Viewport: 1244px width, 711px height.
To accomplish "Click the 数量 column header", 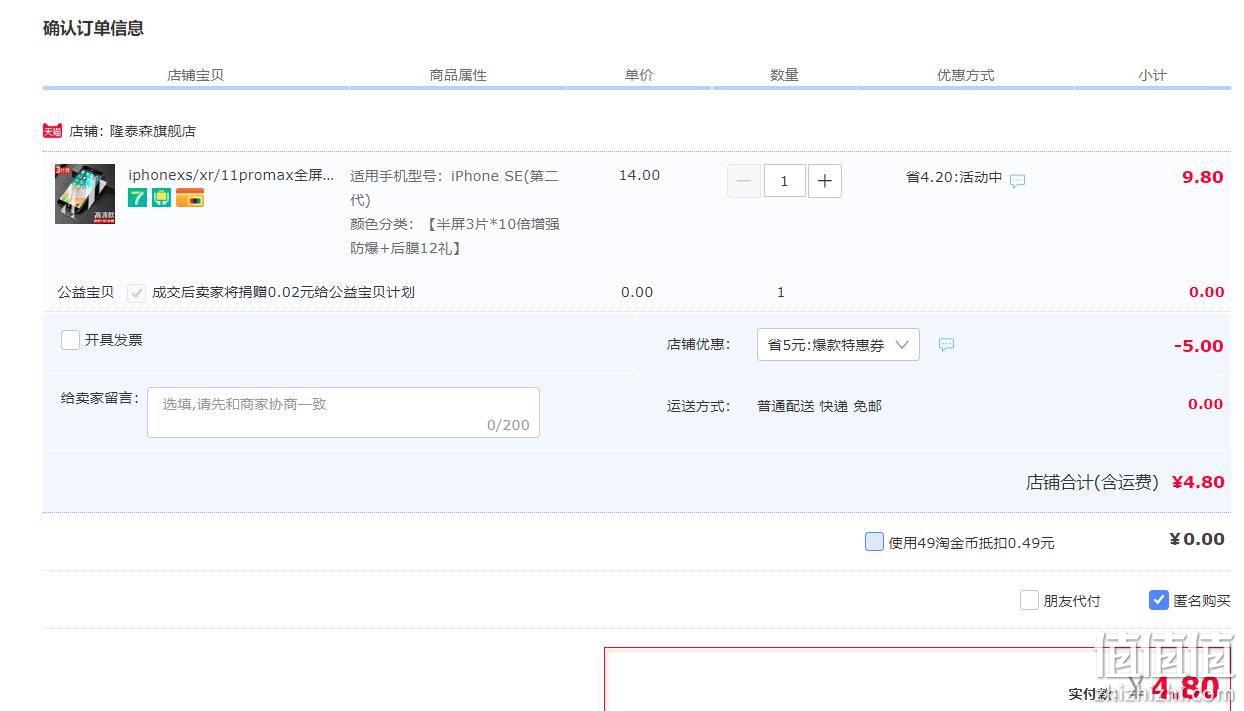I will 784,75.
